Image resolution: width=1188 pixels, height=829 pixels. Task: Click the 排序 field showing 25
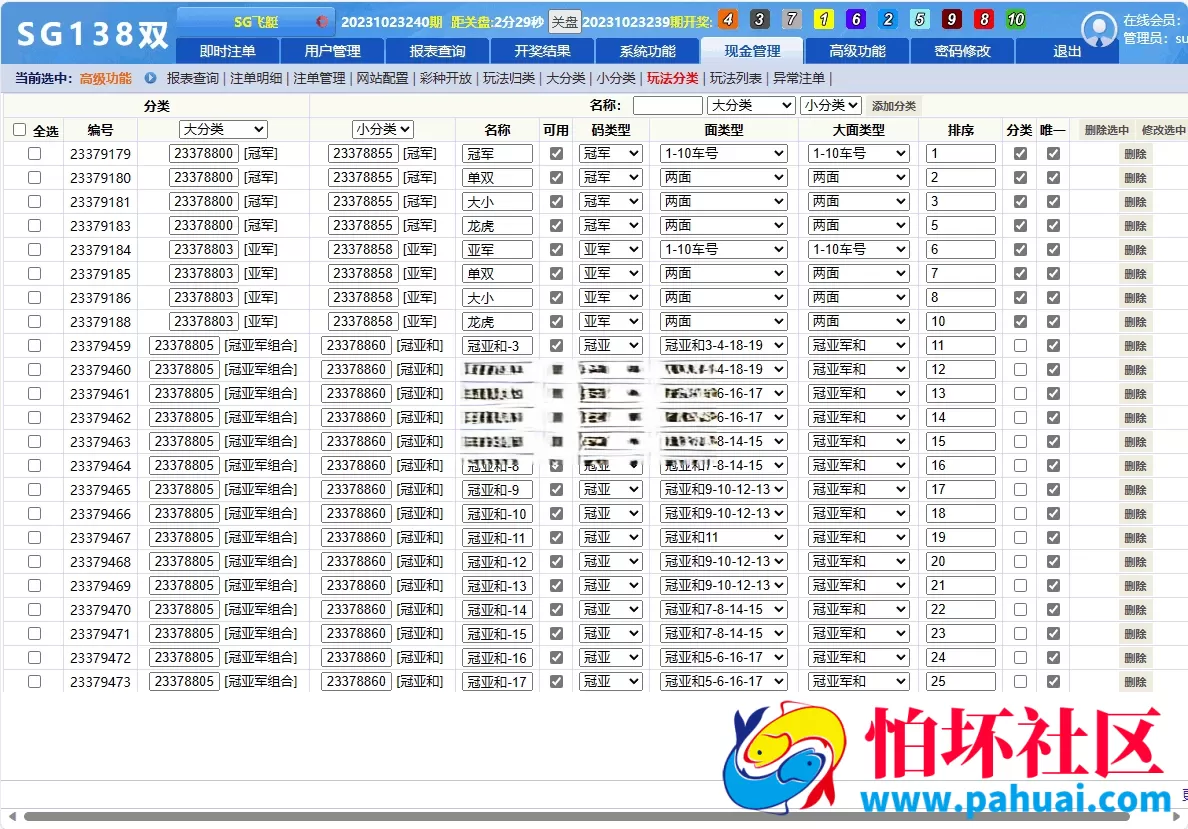pyautogui.click(x=960, y=681)
